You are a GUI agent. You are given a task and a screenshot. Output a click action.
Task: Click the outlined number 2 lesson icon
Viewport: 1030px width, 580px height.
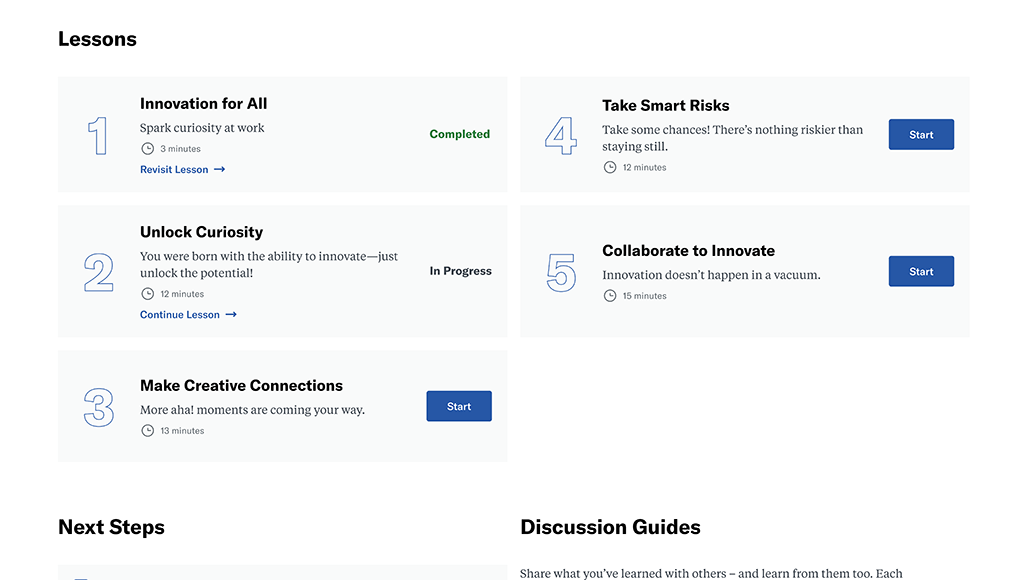pyautogui.click(x=99, y=272)
